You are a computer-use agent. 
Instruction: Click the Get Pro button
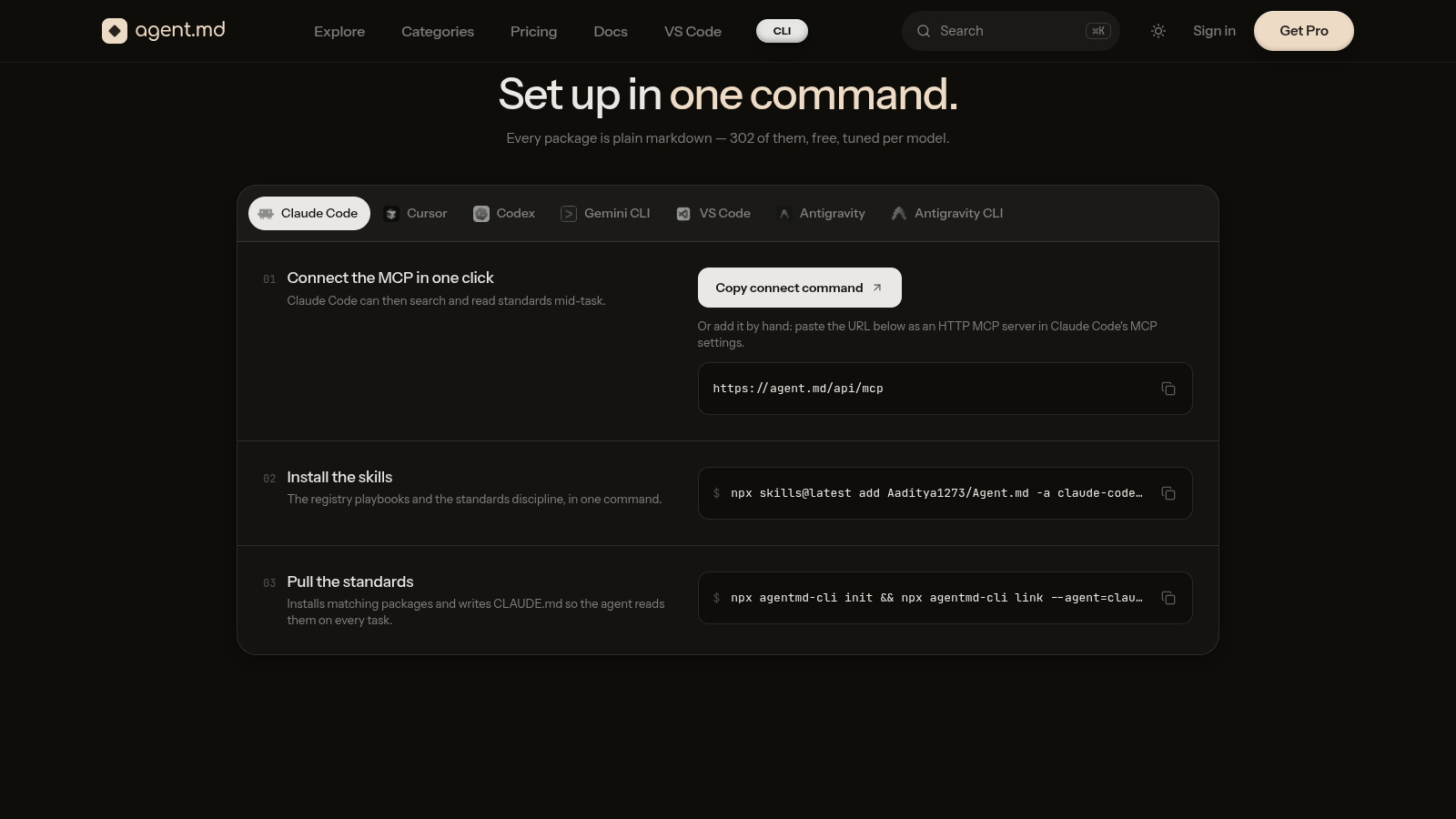coord(1304,31)
